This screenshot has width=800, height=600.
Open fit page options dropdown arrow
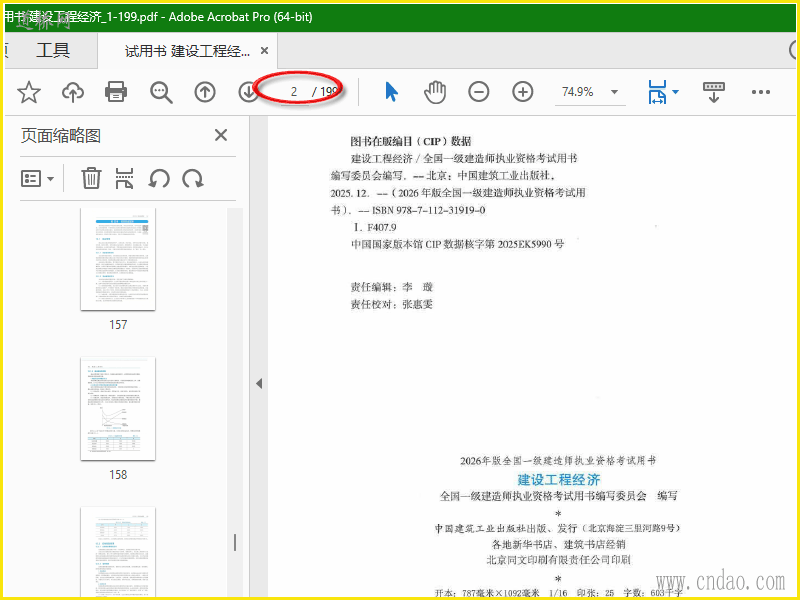(676, 92)
